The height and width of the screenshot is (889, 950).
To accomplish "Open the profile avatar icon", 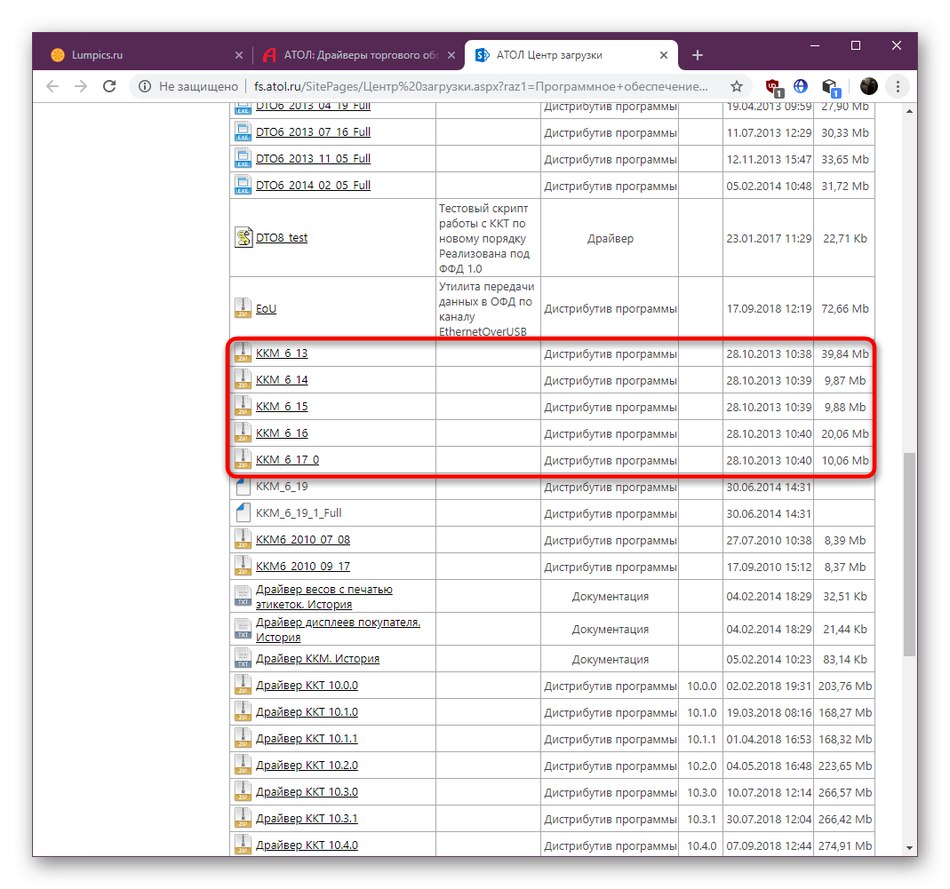I will tap(868, 86).
